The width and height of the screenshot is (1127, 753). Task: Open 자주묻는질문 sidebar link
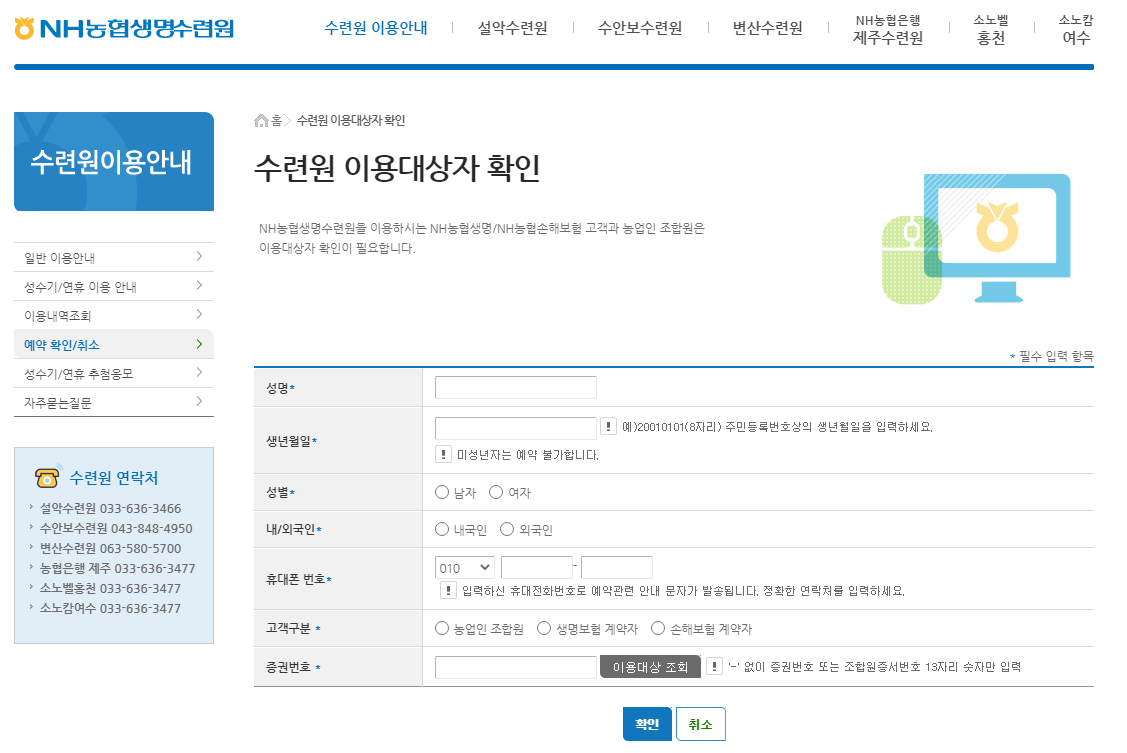click(x=58, y=403)
